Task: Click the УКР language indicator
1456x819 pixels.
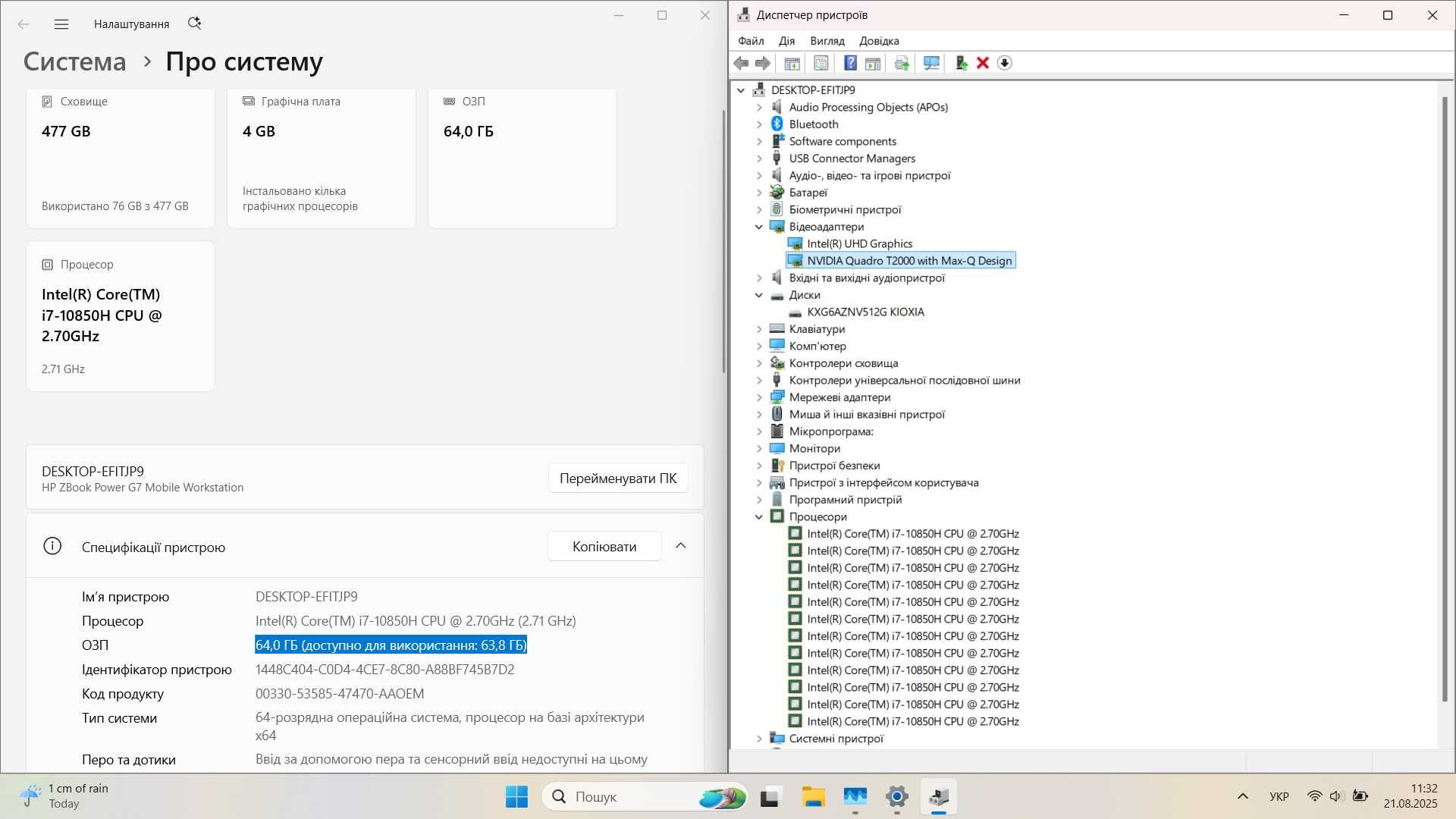Action: [1279, 797]
